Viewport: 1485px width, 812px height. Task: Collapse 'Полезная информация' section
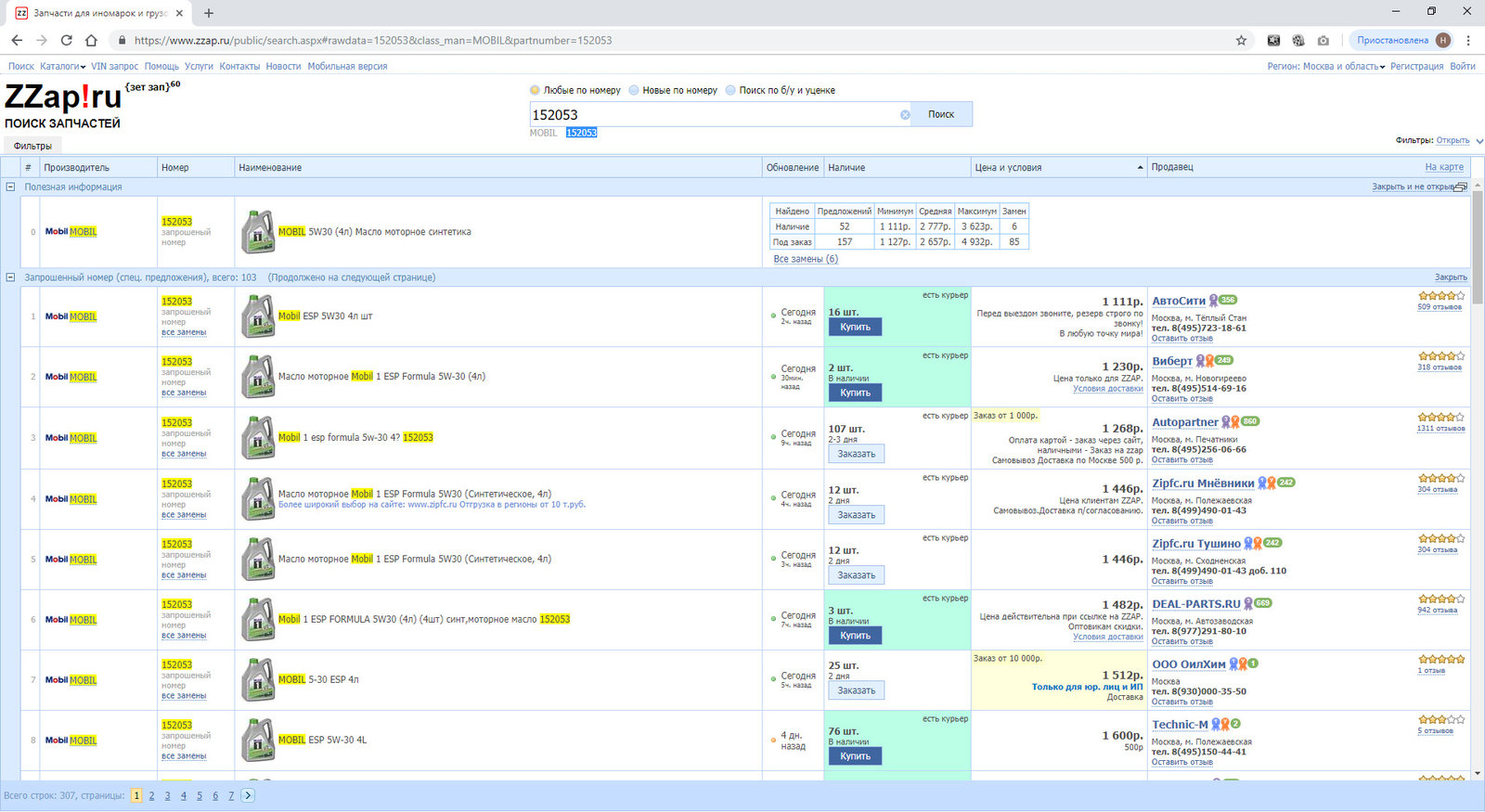tap(10, 187)
